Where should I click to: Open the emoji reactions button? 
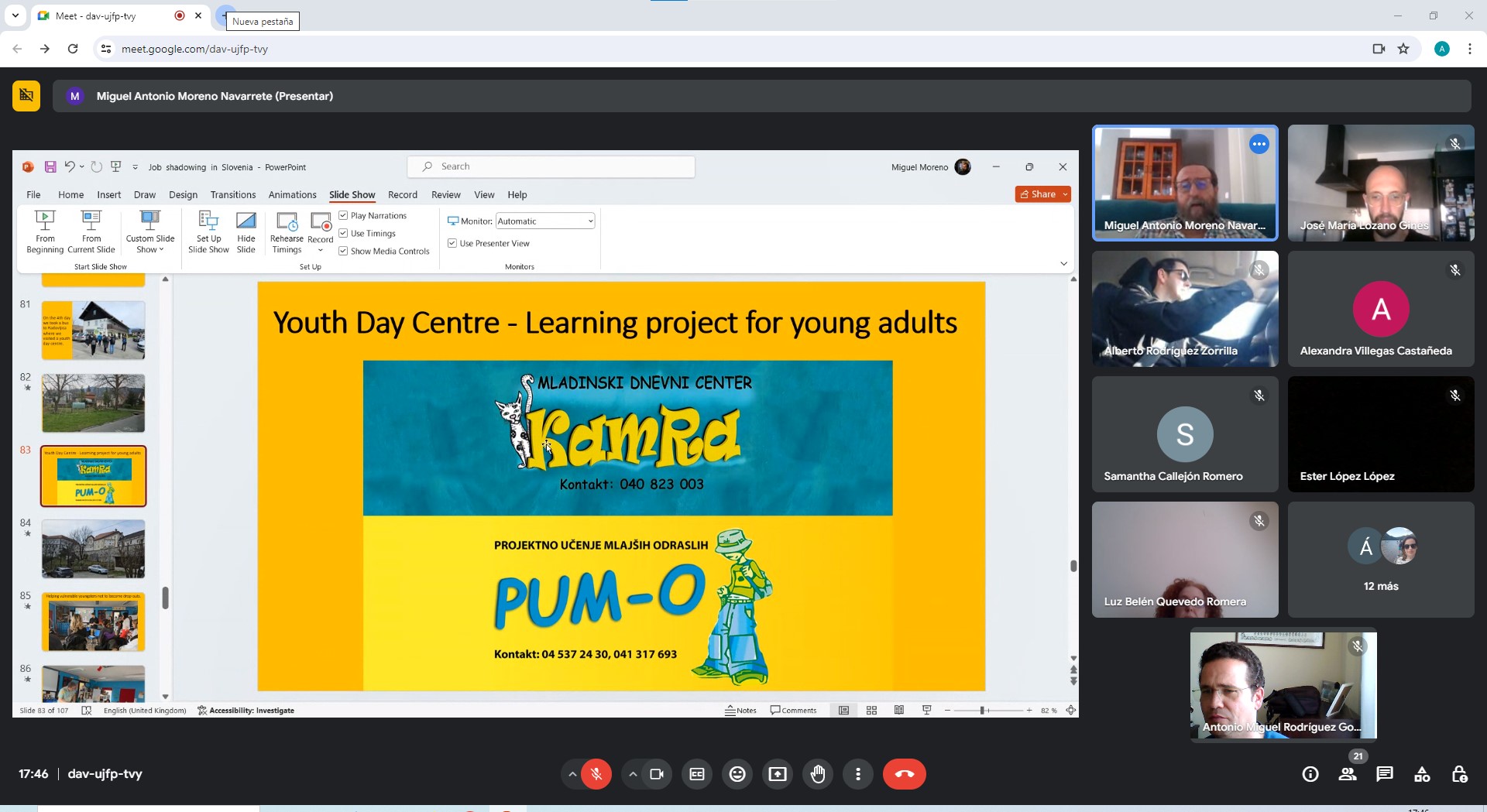(737, 774)
